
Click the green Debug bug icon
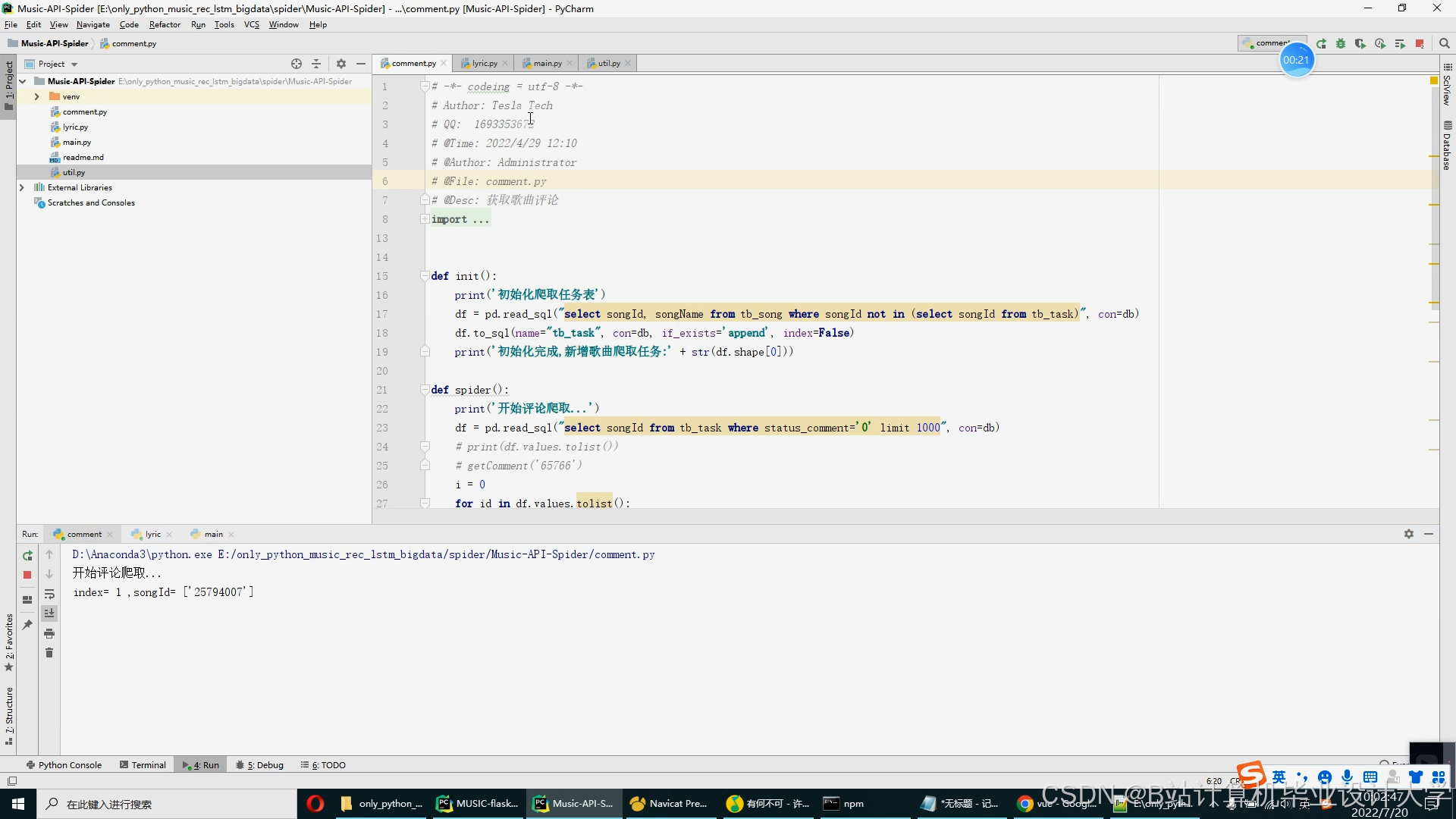click(x=1341, y=44)
